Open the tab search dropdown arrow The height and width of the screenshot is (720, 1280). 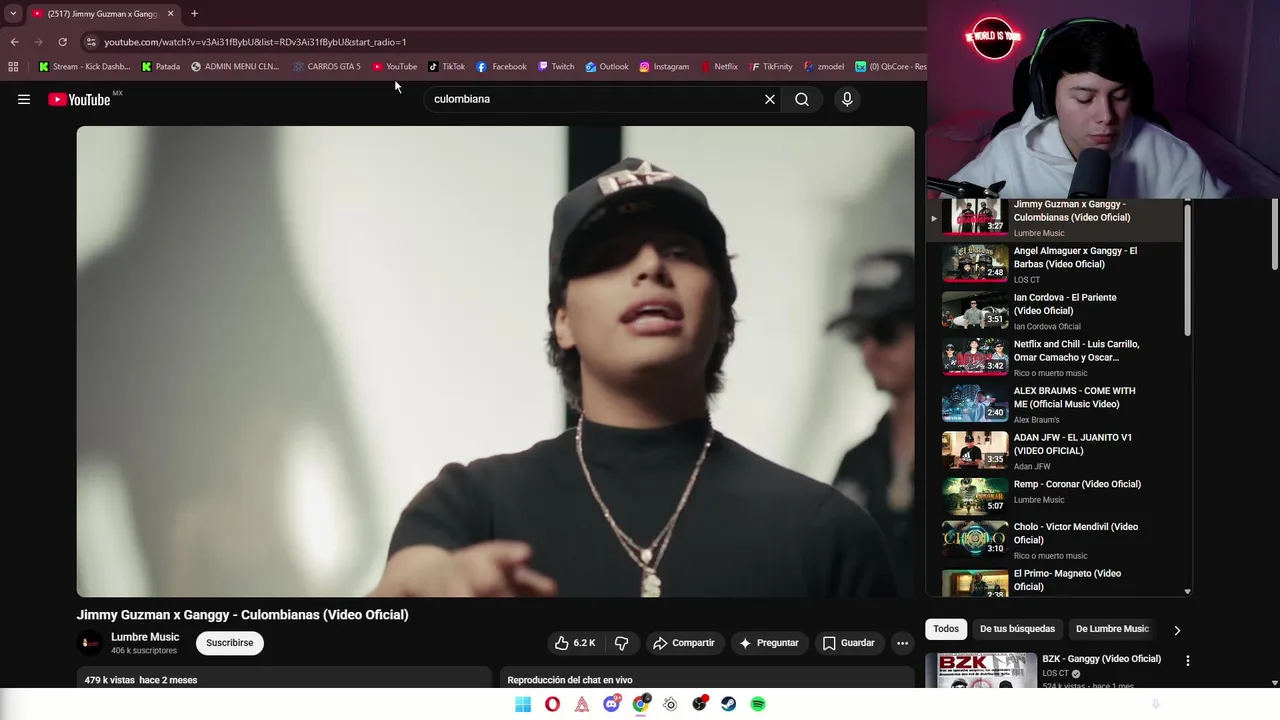point(13,14)
